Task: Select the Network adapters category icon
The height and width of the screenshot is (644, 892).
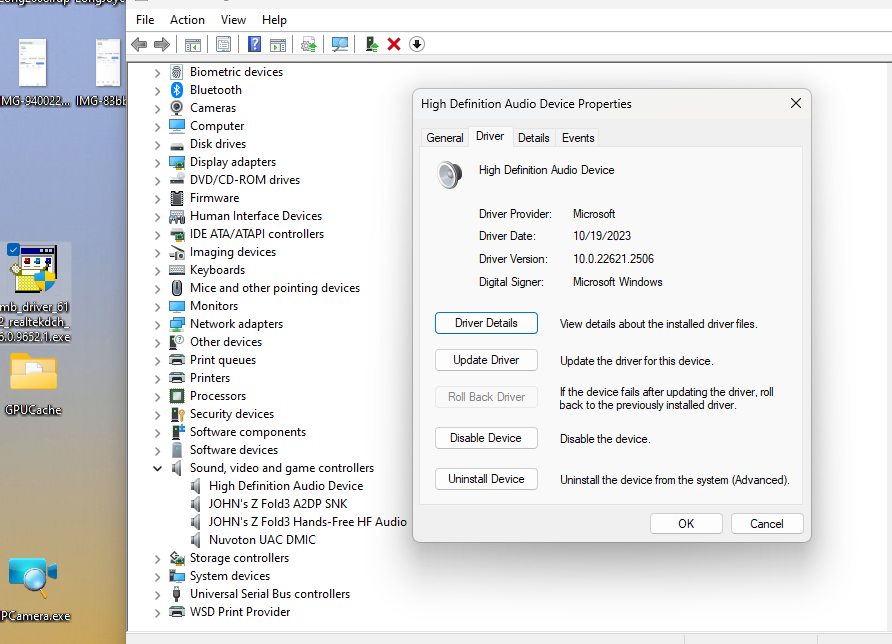Action: click(x=177, y=324)
